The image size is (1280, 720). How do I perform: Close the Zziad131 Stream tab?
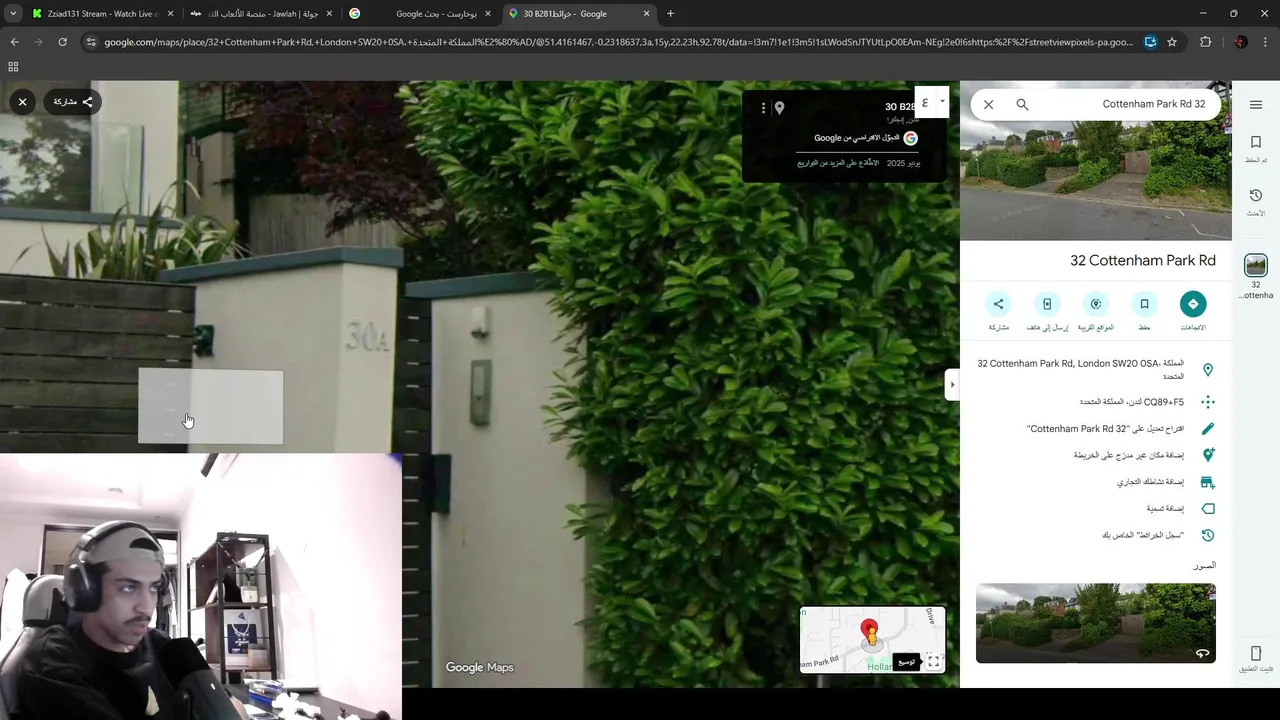pos(170,14)
